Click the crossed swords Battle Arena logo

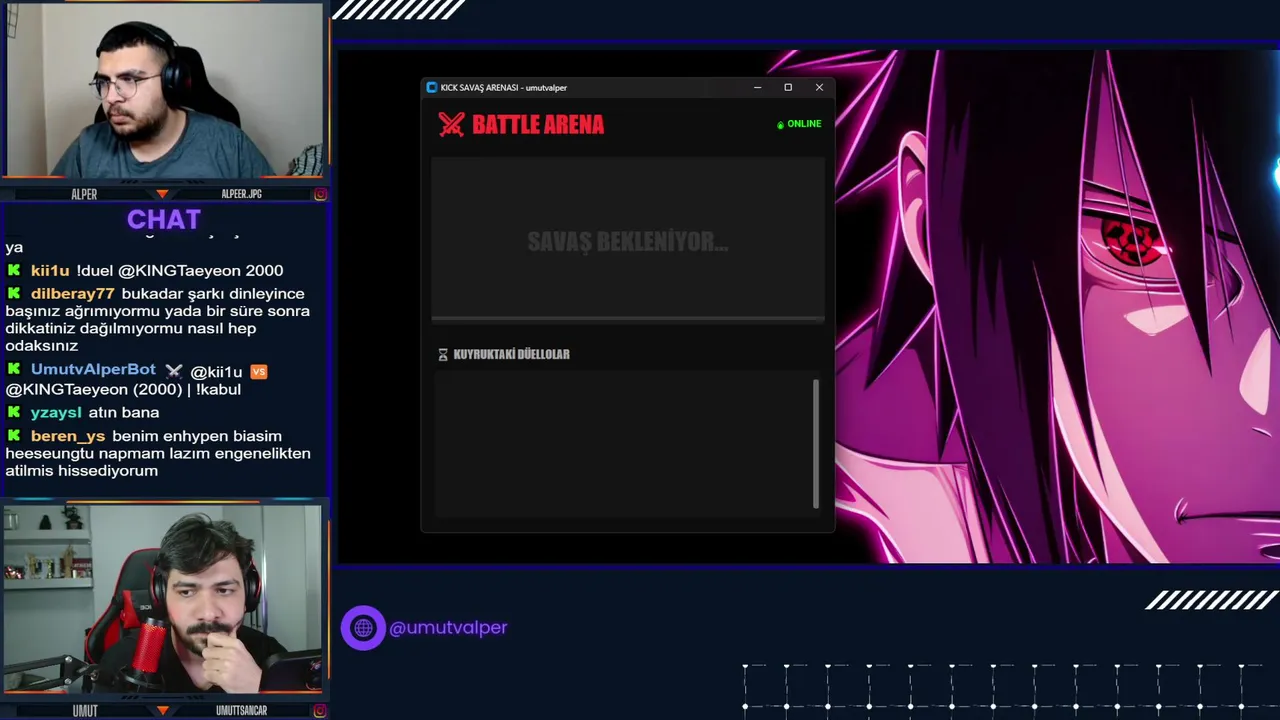(452, 124)
